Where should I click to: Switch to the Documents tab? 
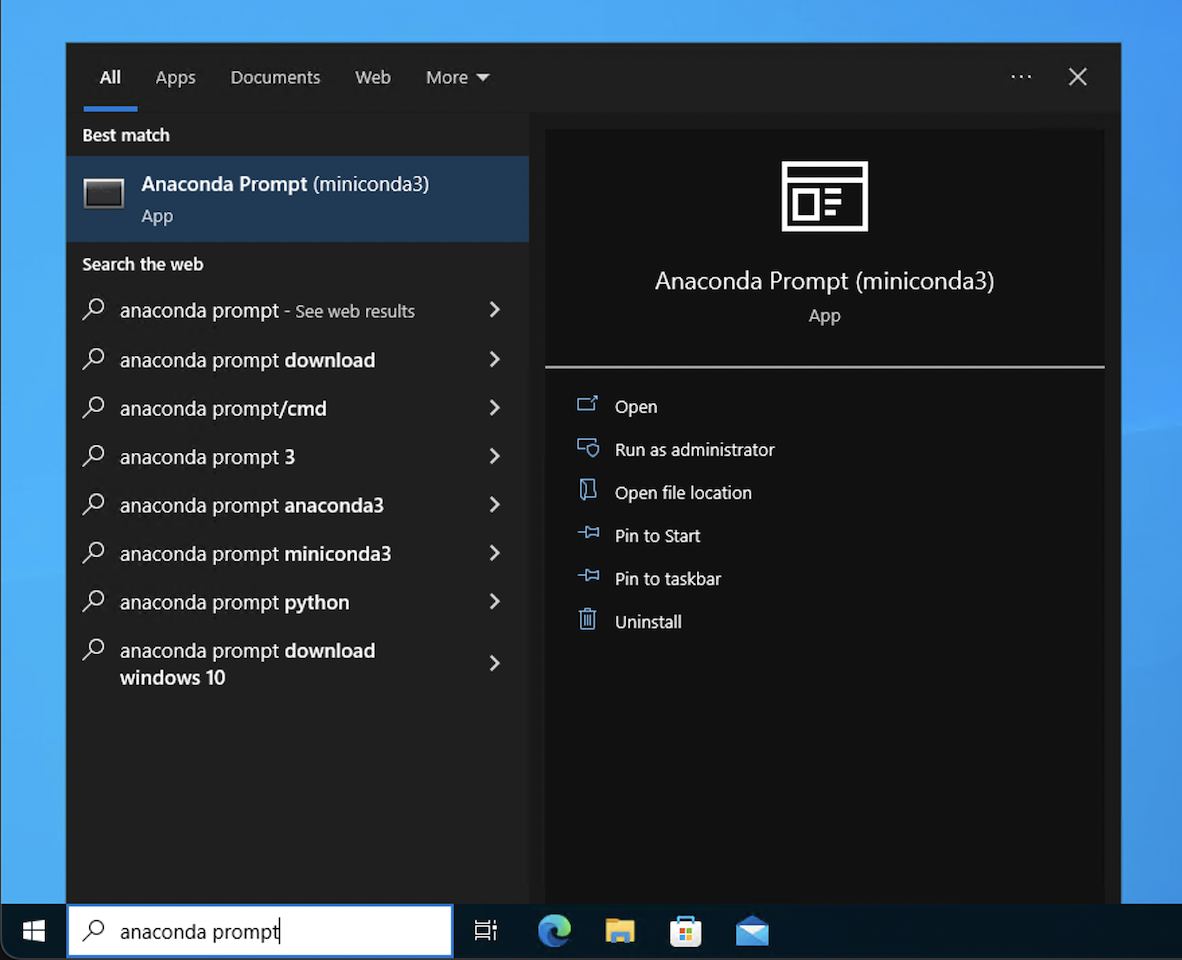click(275, 78)
